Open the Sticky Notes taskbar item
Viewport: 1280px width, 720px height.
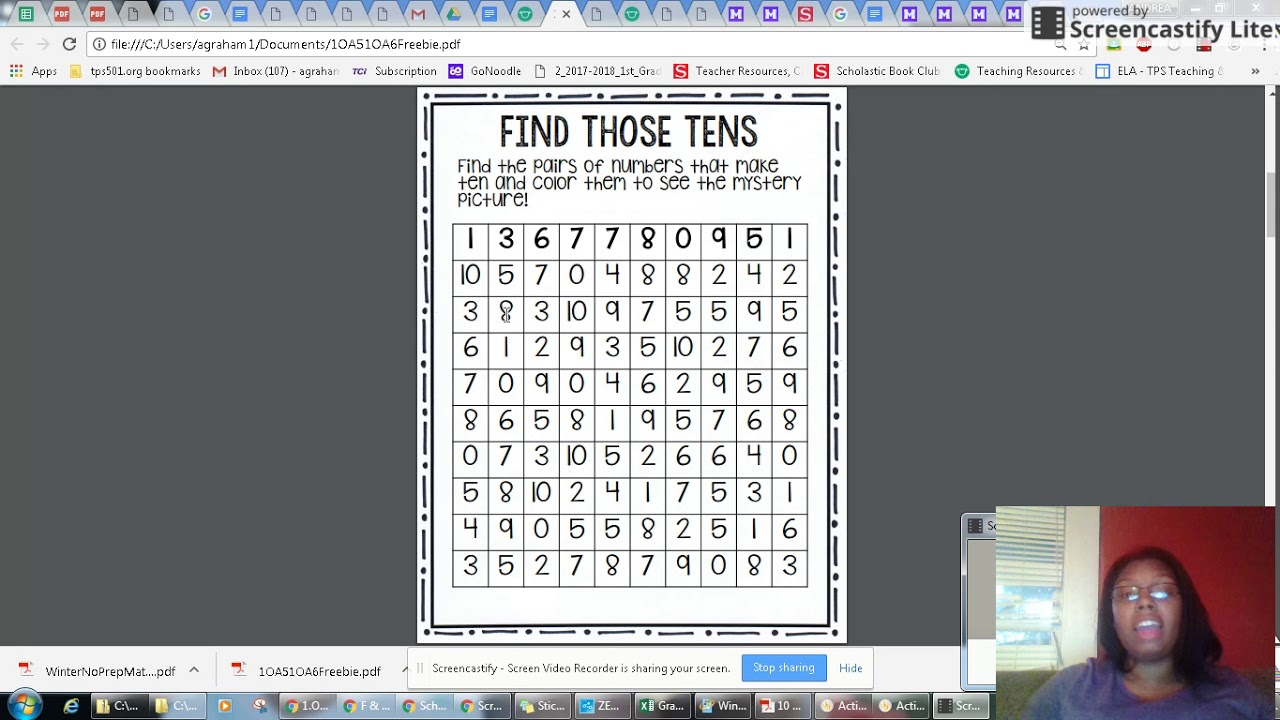click(x=541, y=706)
